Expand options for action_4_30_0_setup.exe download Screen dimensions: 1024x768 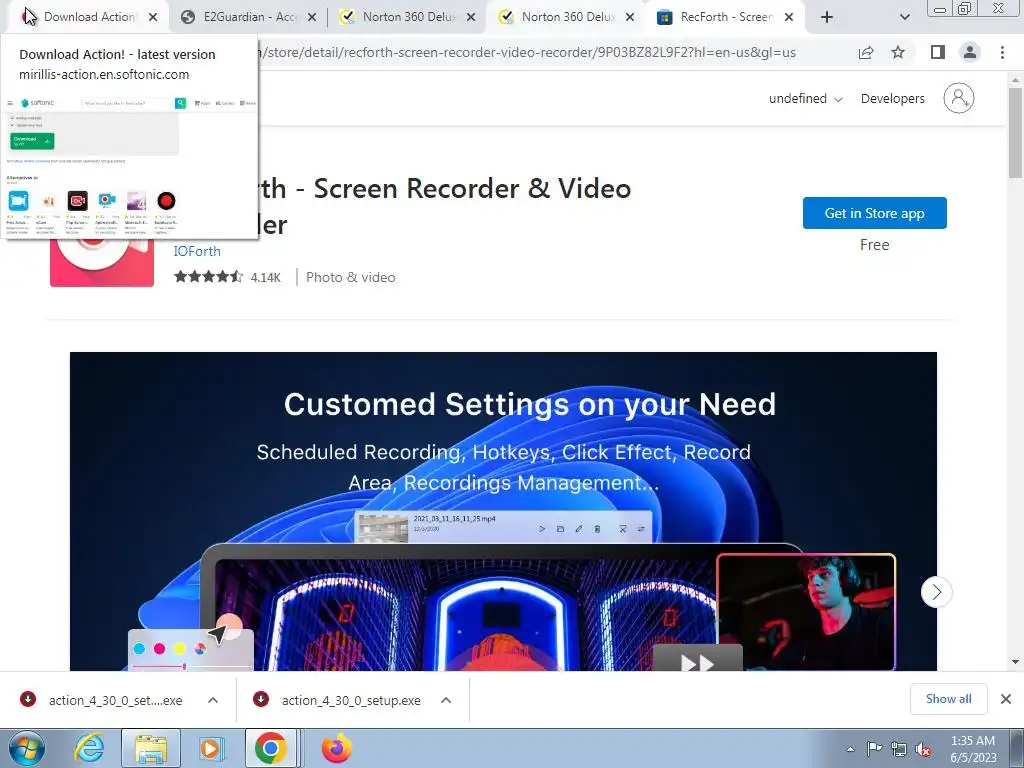[446, 700]
